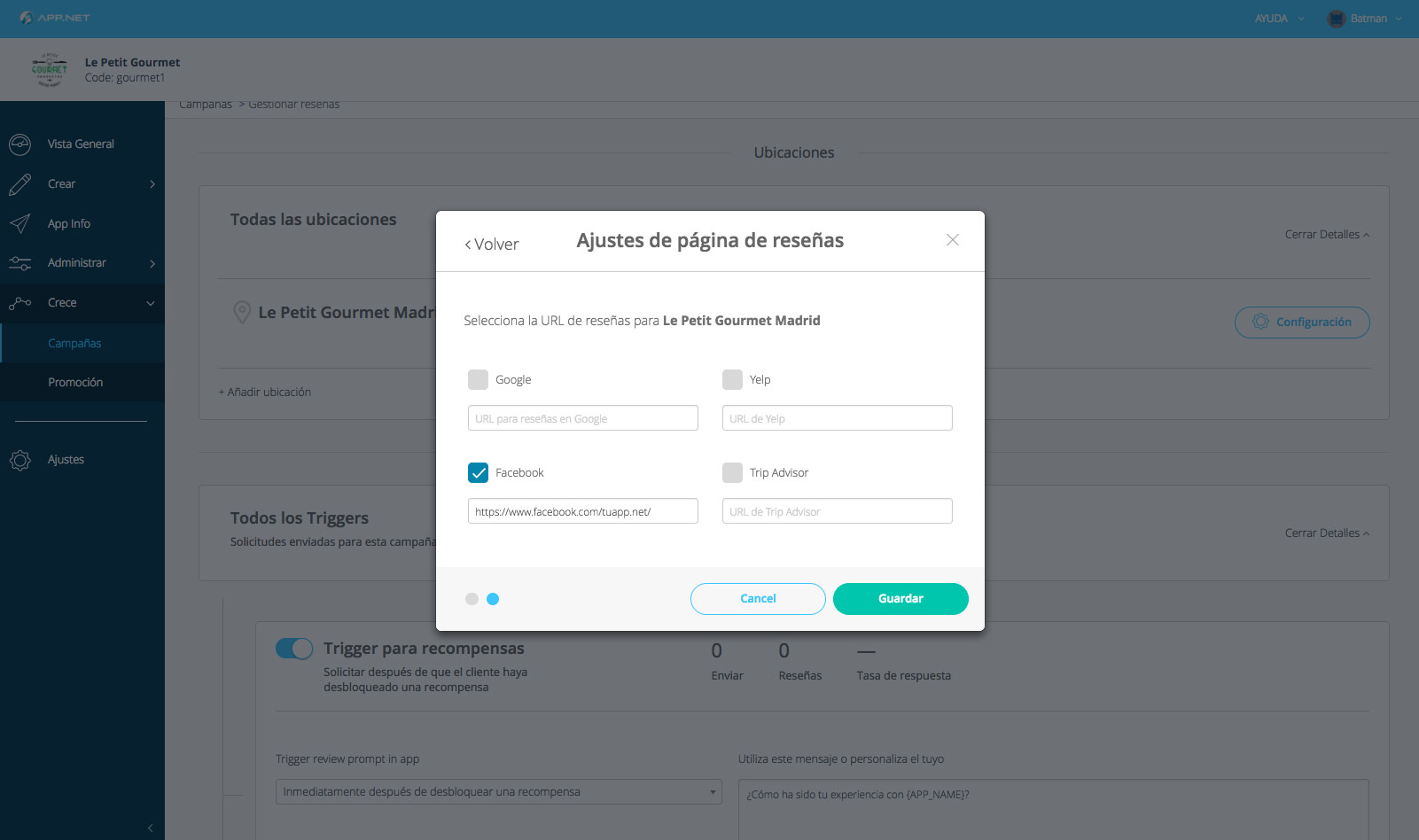Open the Batman user avatar
This screenshot has width=1419, height=840.
pyautogui.click(x=1336, y=19)
